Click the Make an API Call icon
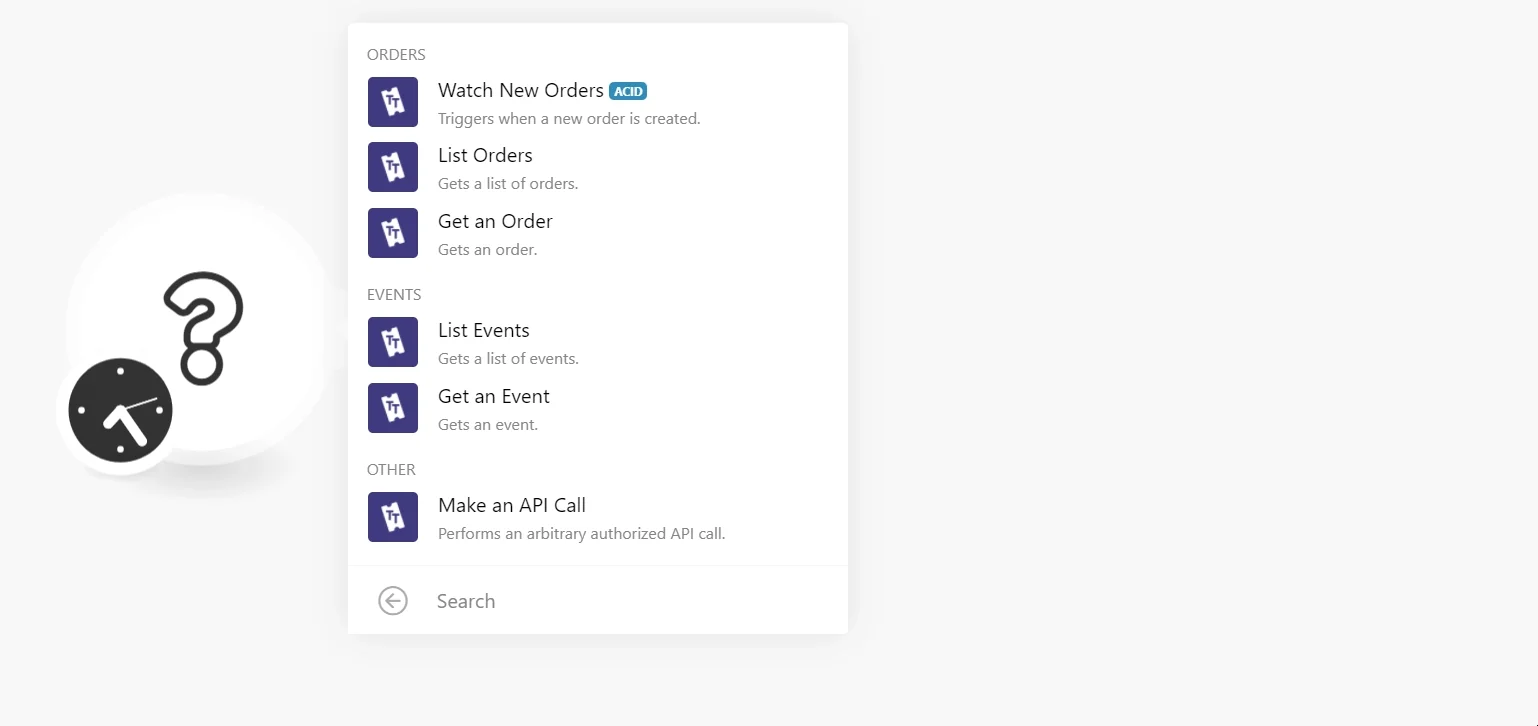Image resolution: width=1538 pixels, height=726 pixels. click(x=393, y=517)
